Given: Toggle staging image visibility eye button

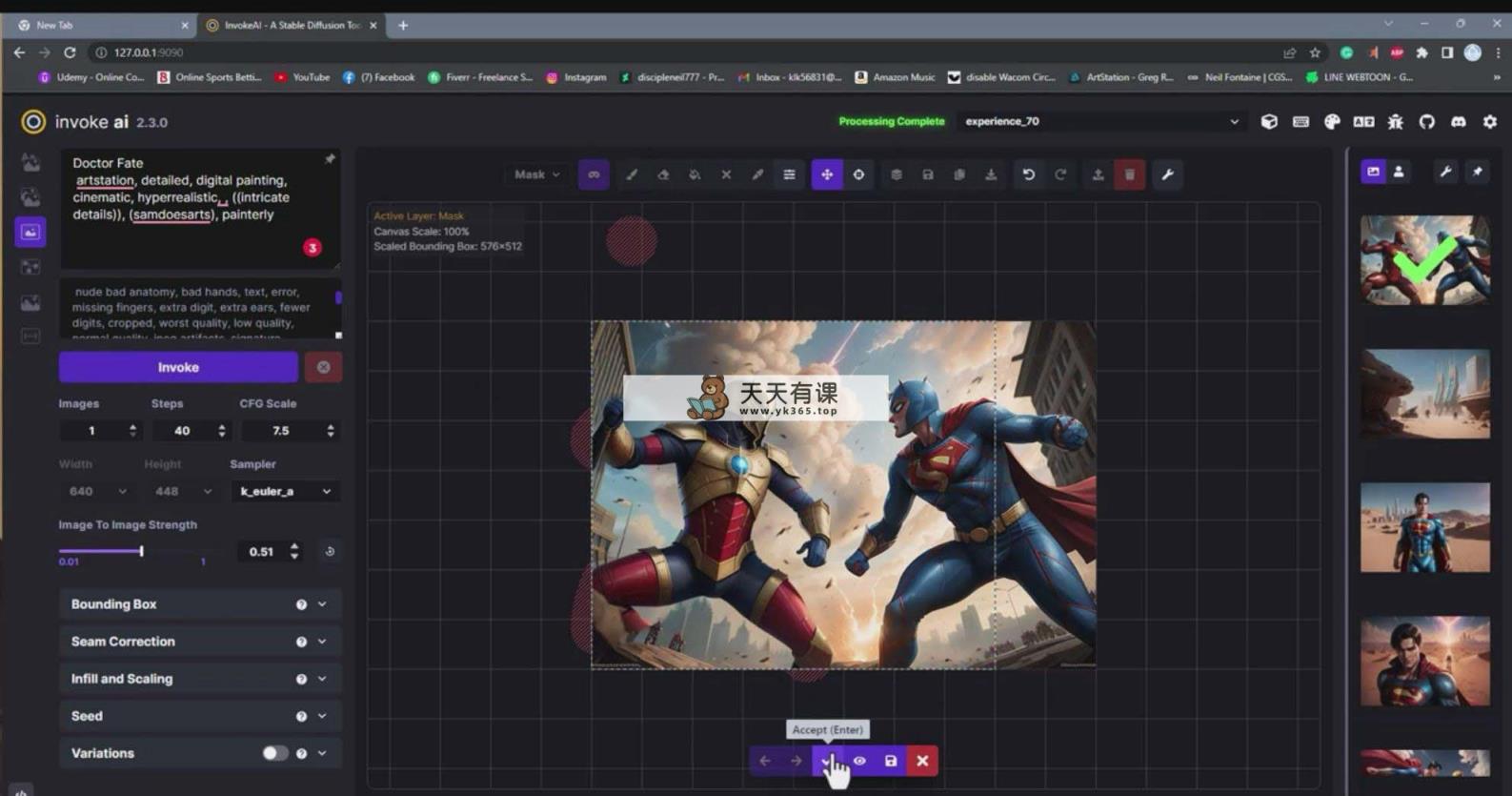Looking at the screenshot, I should (x=859, y=761).
